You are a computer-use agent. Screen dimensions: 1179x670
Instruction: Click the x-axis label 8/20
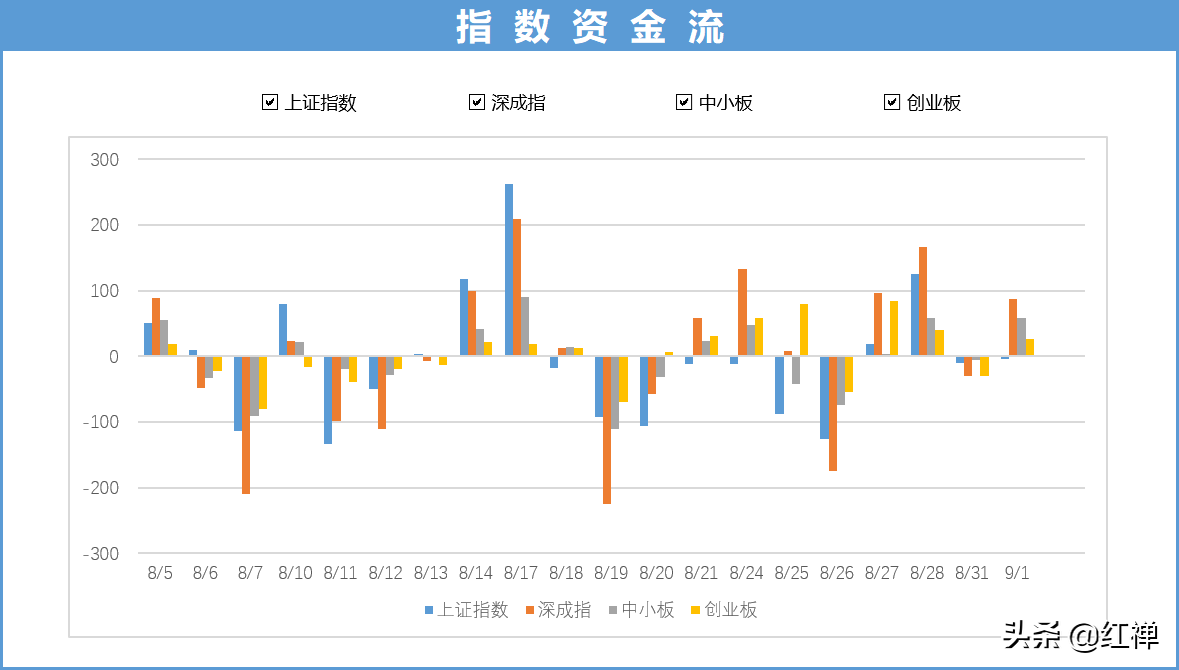[656, 573]
